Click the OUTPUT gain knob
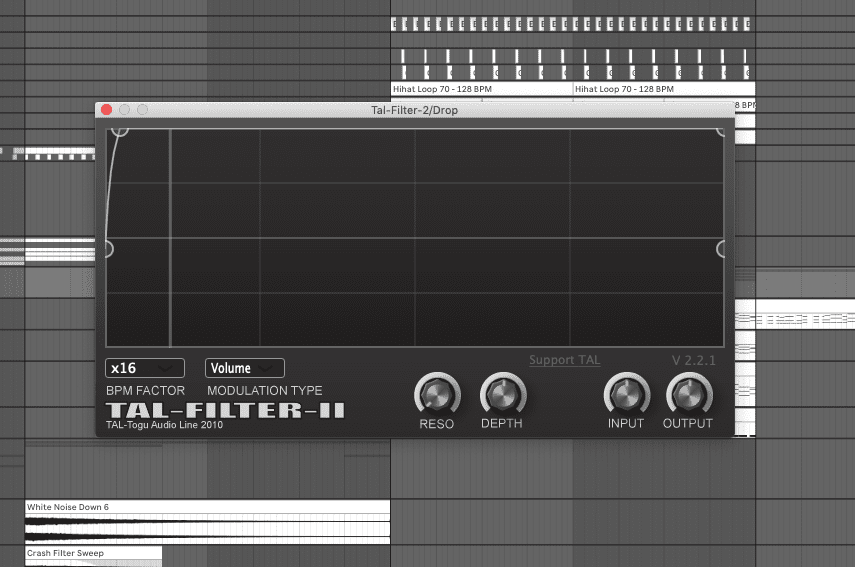The image size is (855, 567). tap(688, 396)
